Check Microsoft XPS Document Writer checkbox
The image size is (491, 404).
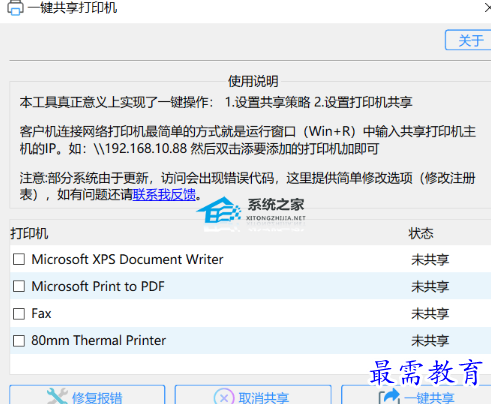[19, 259]
